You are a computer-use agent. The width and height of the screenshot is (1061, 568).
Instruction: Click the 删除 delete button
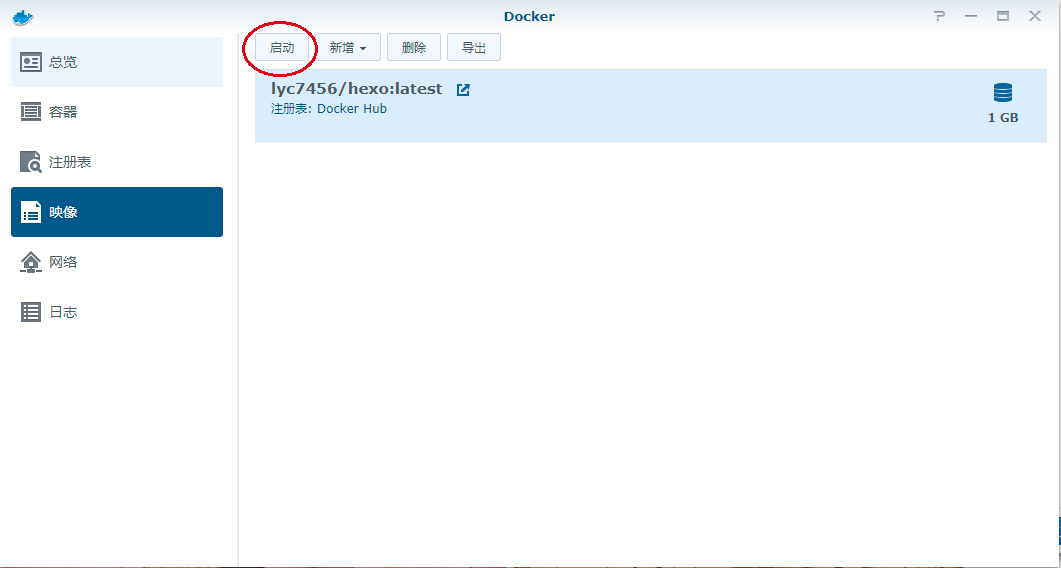tap(414, 47)
